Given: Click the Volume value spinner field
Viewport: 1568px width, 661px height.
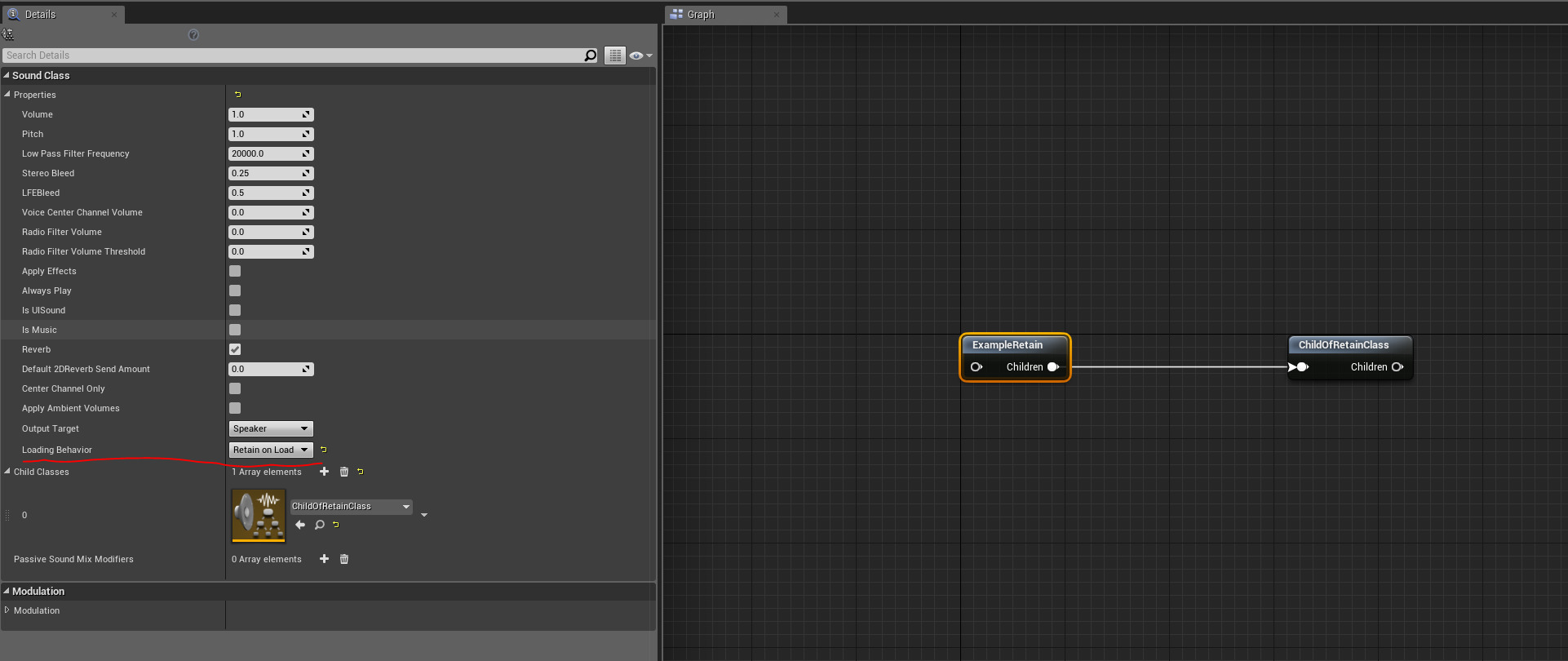Looking at the screenshot, I should point(265,114).
